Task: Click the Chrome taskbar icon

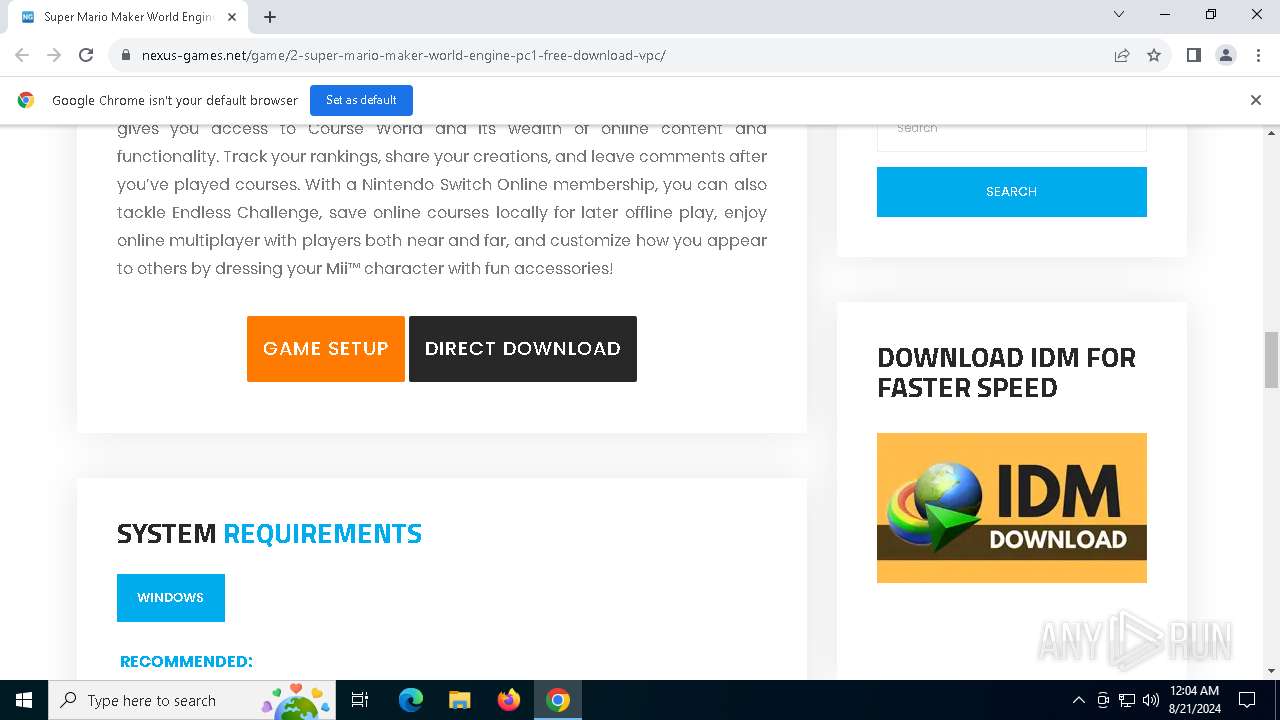Action: (558, 700)
